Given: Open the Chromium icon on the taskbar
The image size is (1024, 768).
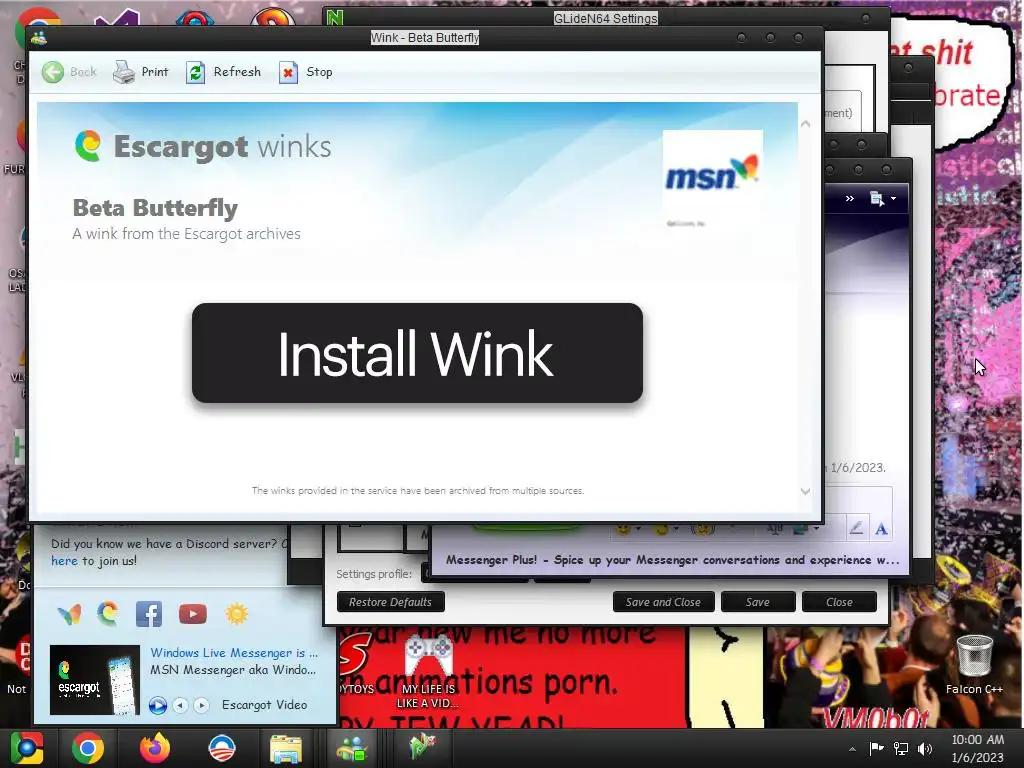Looking at the screenshot, I should click(27, 748).
